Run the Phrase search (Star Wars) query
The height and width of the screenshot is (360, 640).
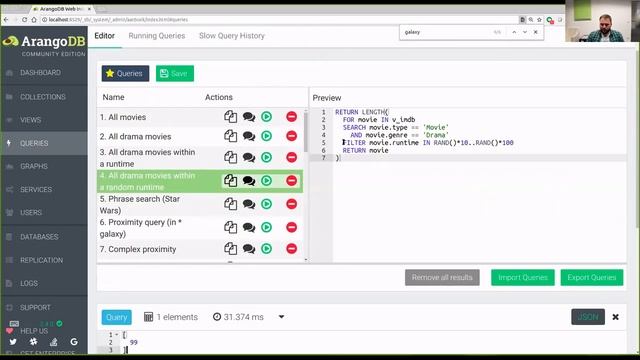[267, 204]
